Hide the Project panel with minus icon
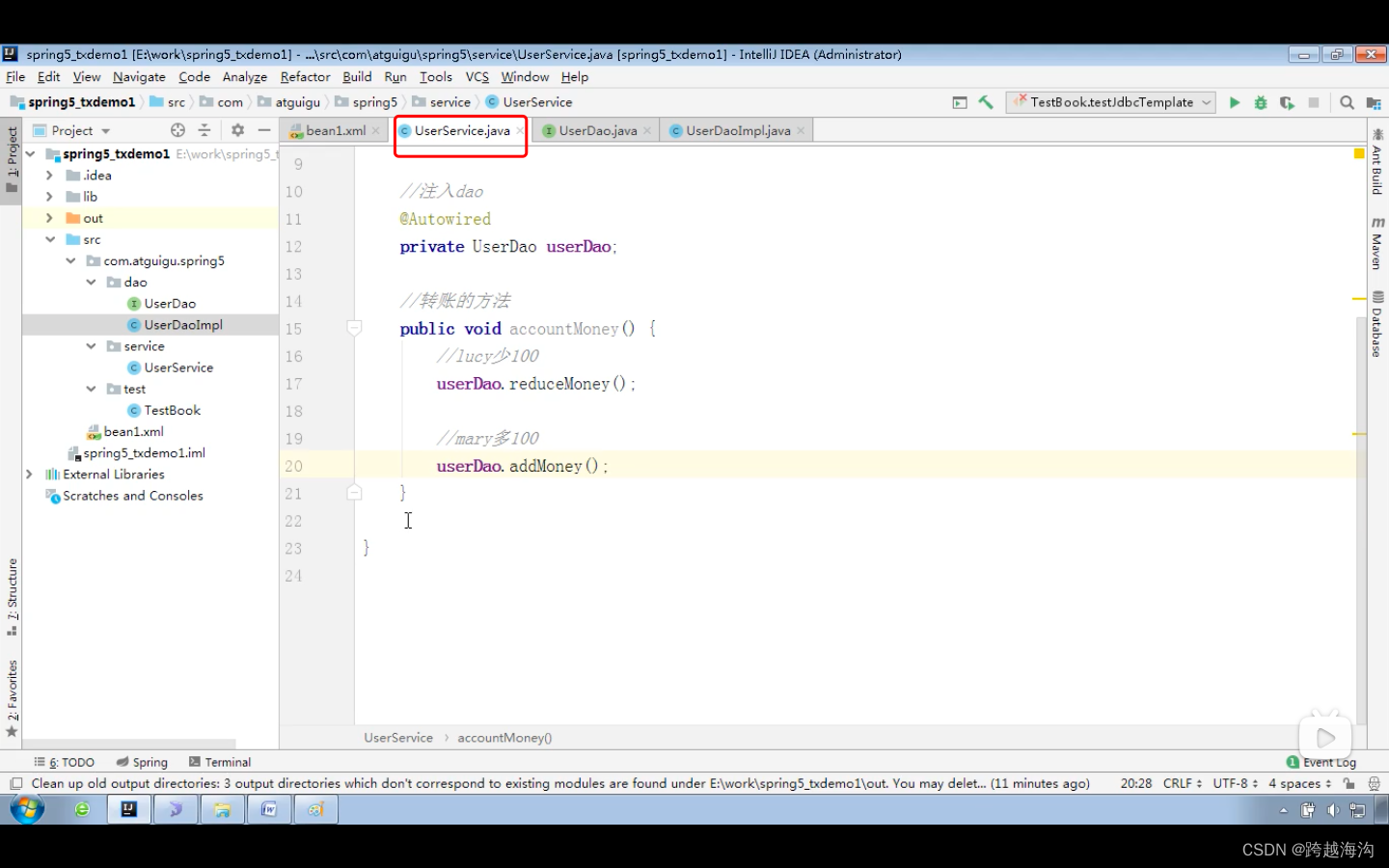The height and width of the screenshot is (868, 1389). tap(264, 130)
